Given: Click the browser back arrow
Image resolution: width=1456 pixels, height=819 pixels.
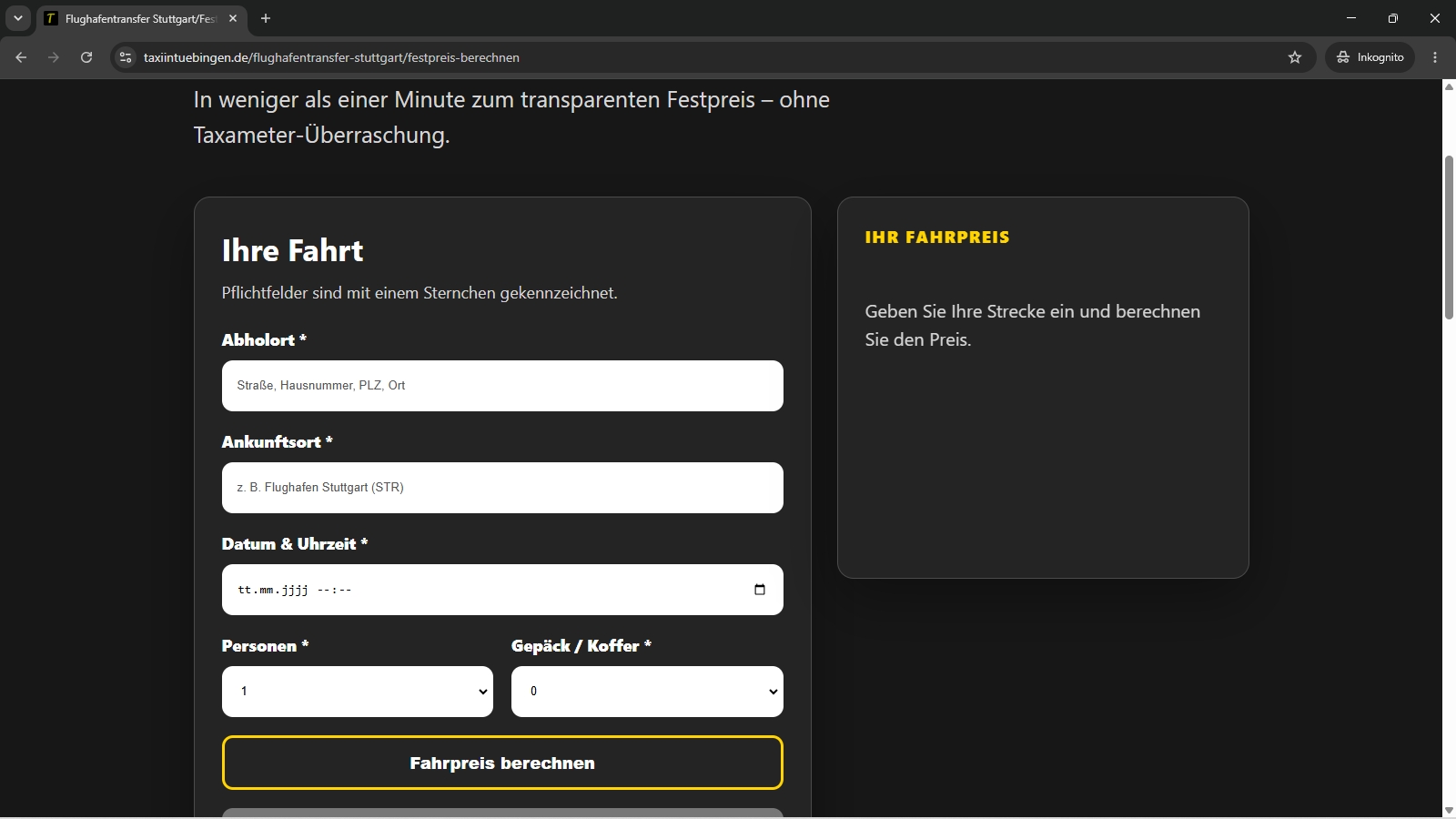Looking at the screenshot, I should click(21, 57).
